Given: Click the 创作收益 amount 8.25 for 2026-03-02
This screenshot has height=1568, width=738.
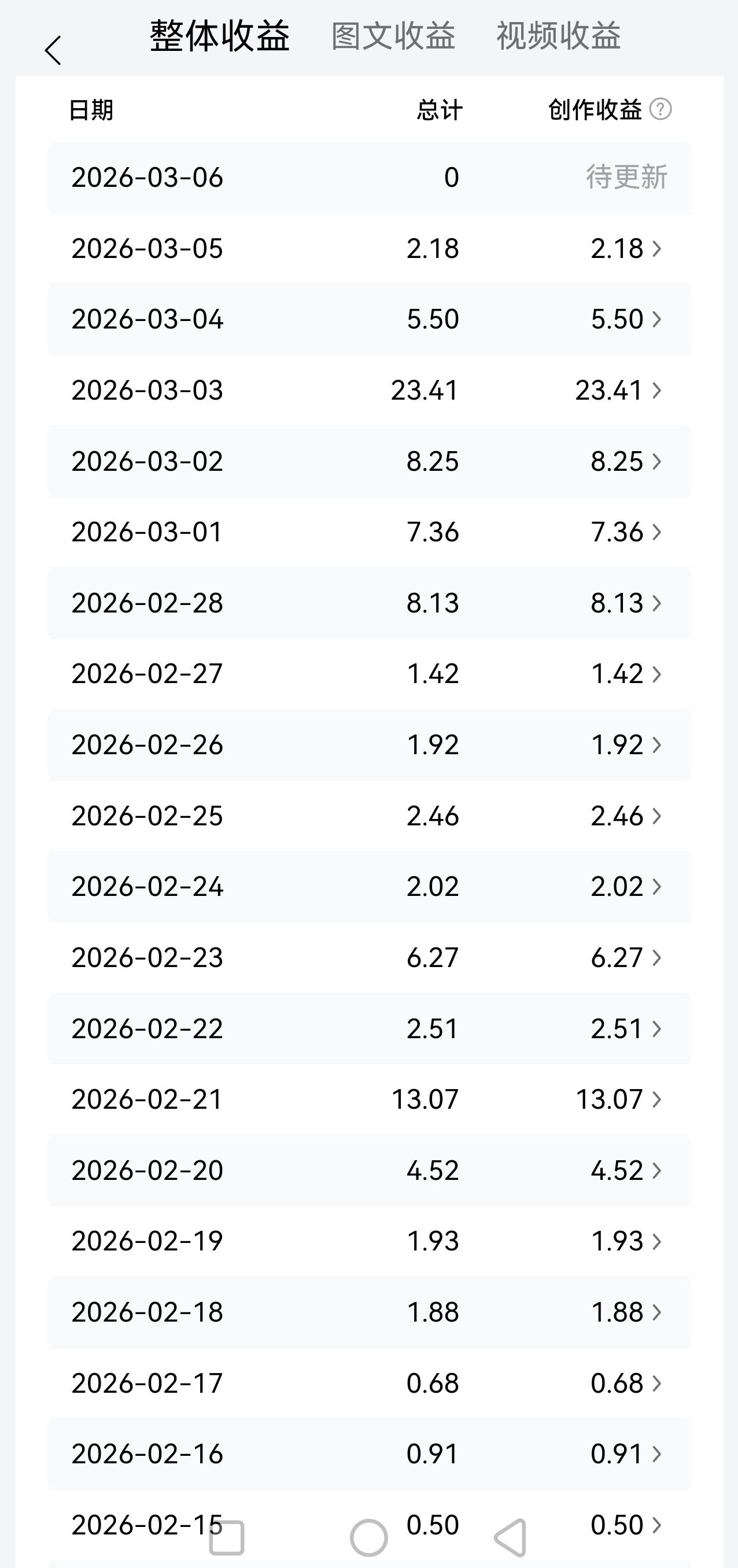Looking at the screenshot, I should coord(617,462).
